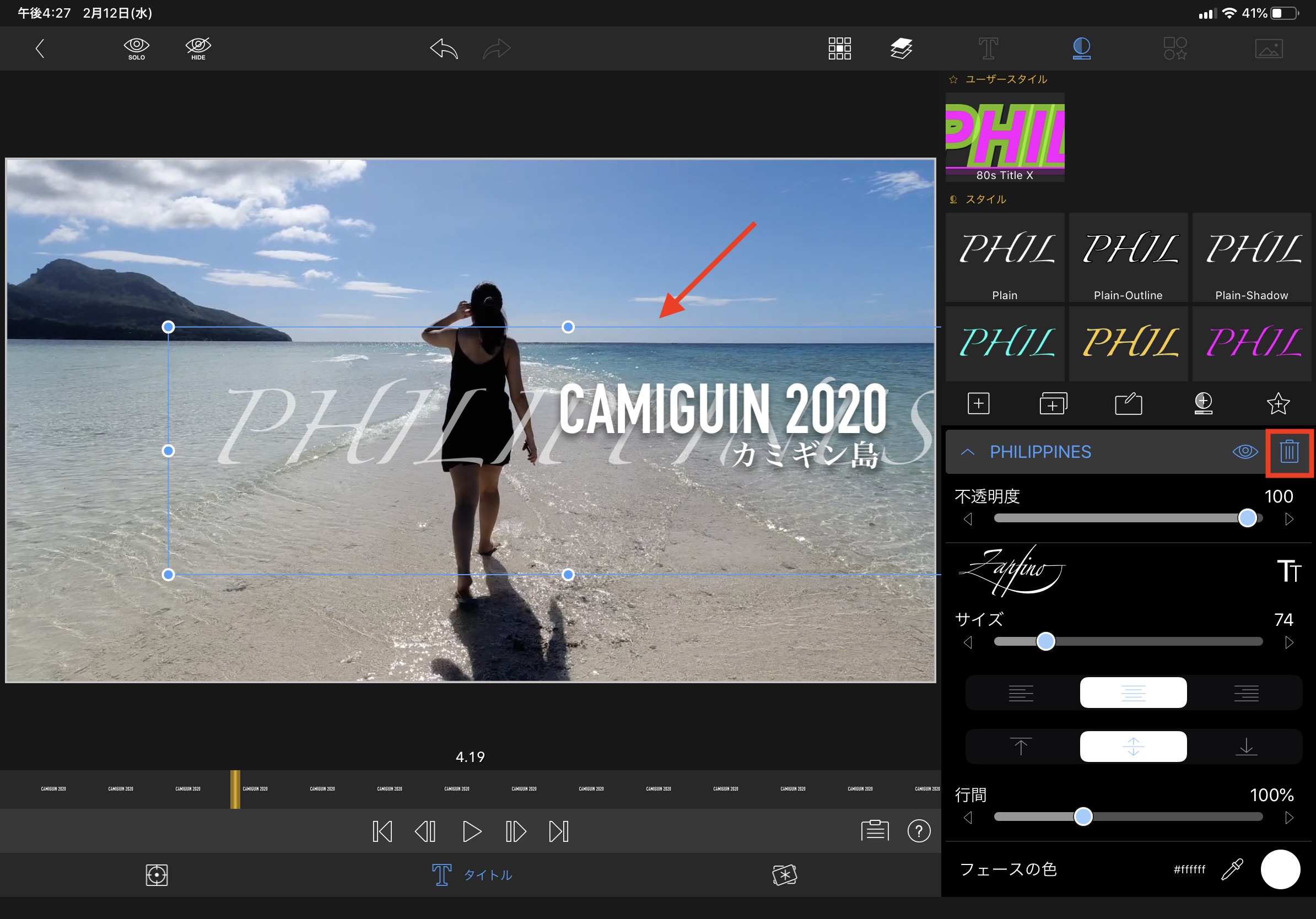This screenshot has width=1316, height=919.
Task: Click the HIDE eye icon
Action: [198, 48]
